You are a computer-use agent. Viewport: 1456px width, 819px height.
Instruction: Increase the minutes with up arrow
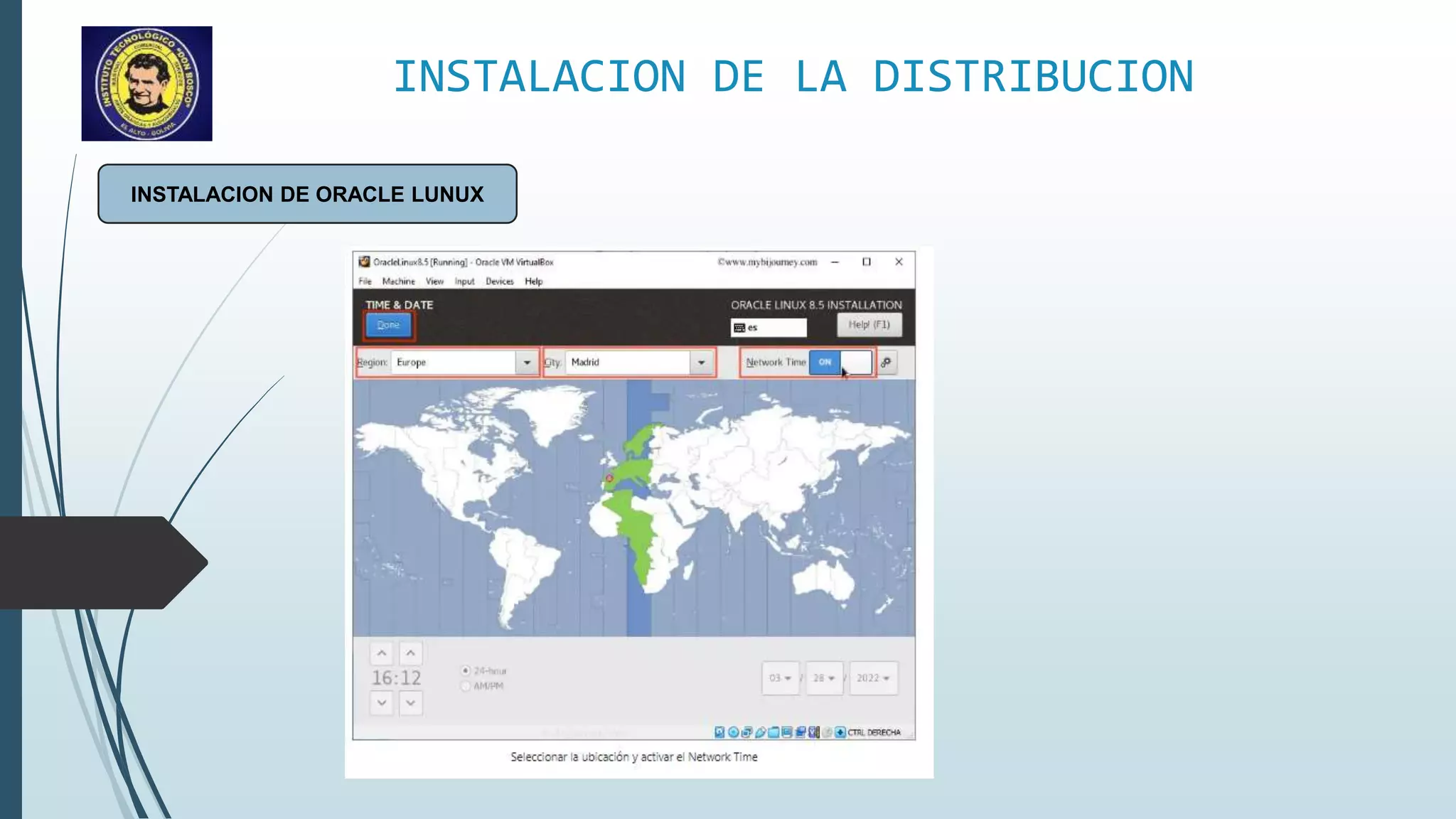click(x=411, y=653)
